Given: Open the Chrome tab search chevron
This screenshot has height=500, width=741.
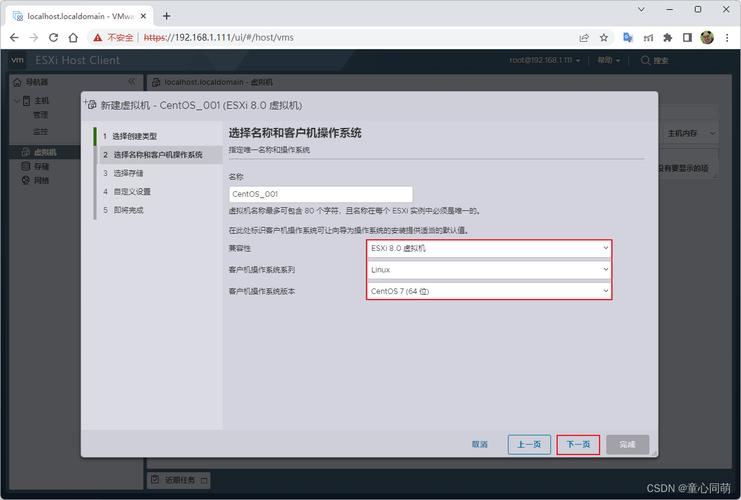Looking at the screenshot, I should [x=641, y=9].
